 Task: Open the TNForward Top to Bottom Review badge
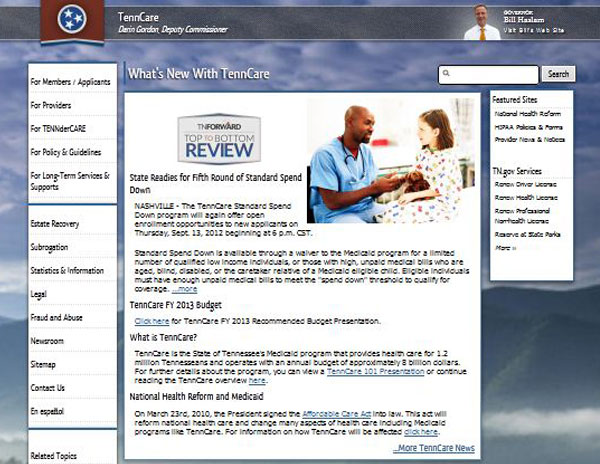tap(219, 139)
